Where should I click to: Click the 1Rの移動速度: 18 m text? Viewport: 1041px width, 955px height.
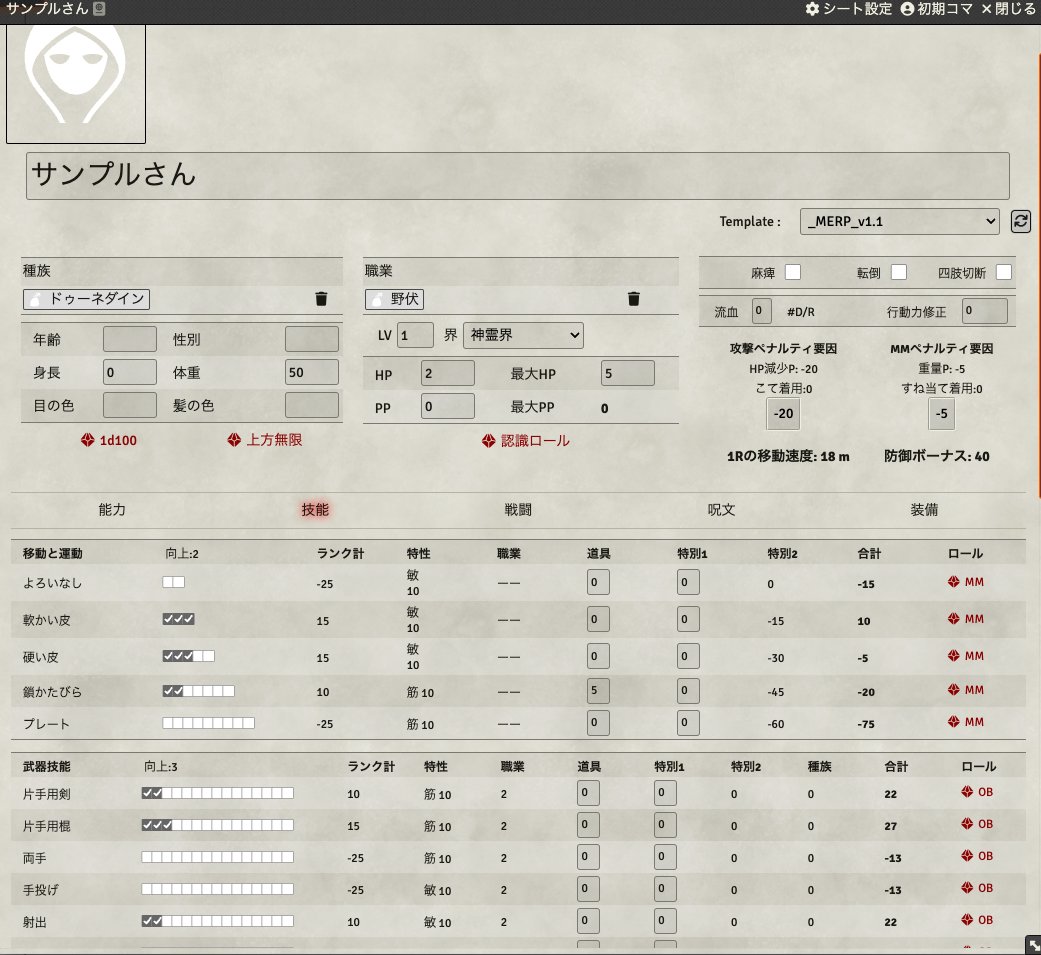pos(788,456)
